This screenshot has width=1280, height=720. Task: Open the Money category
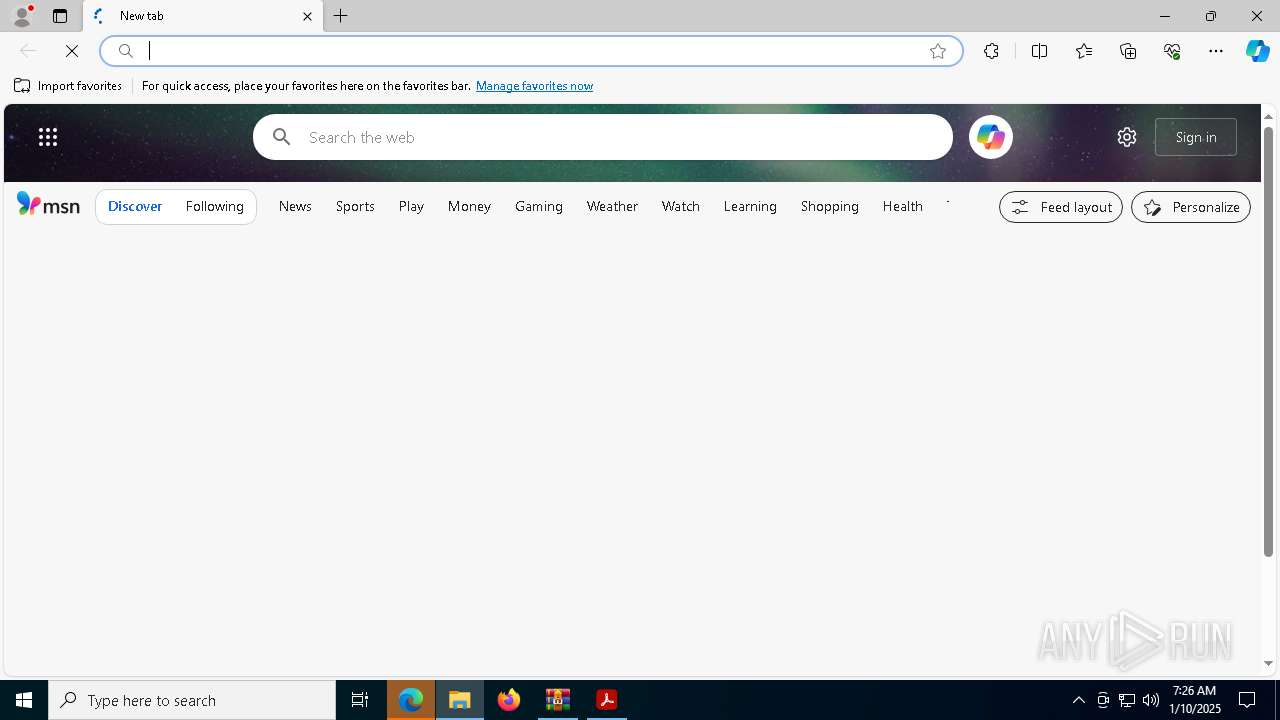pos(469,206)
